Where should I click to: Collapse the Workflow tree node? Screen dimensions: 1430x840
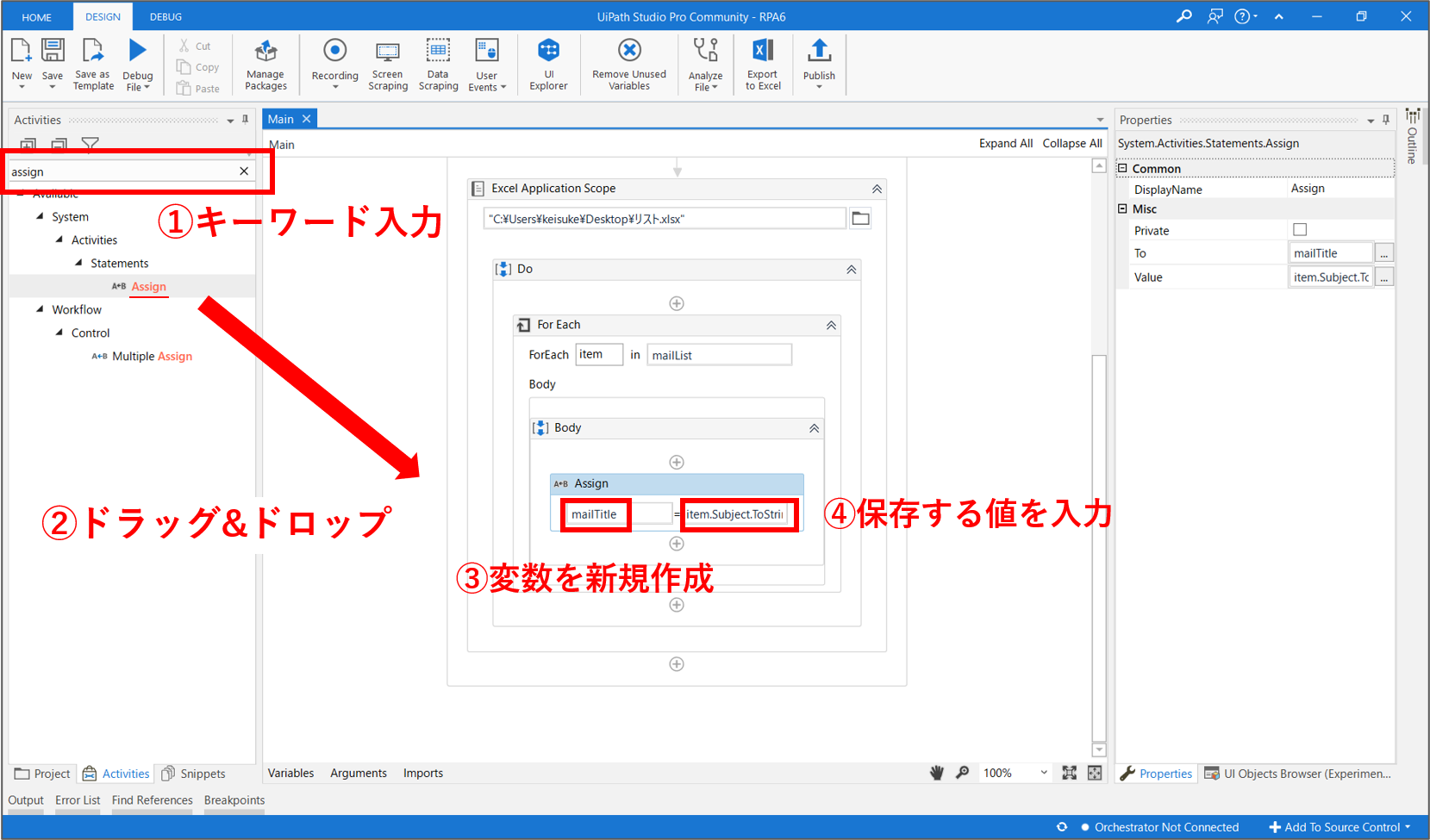pyautogui.click(x=40, y=309)
